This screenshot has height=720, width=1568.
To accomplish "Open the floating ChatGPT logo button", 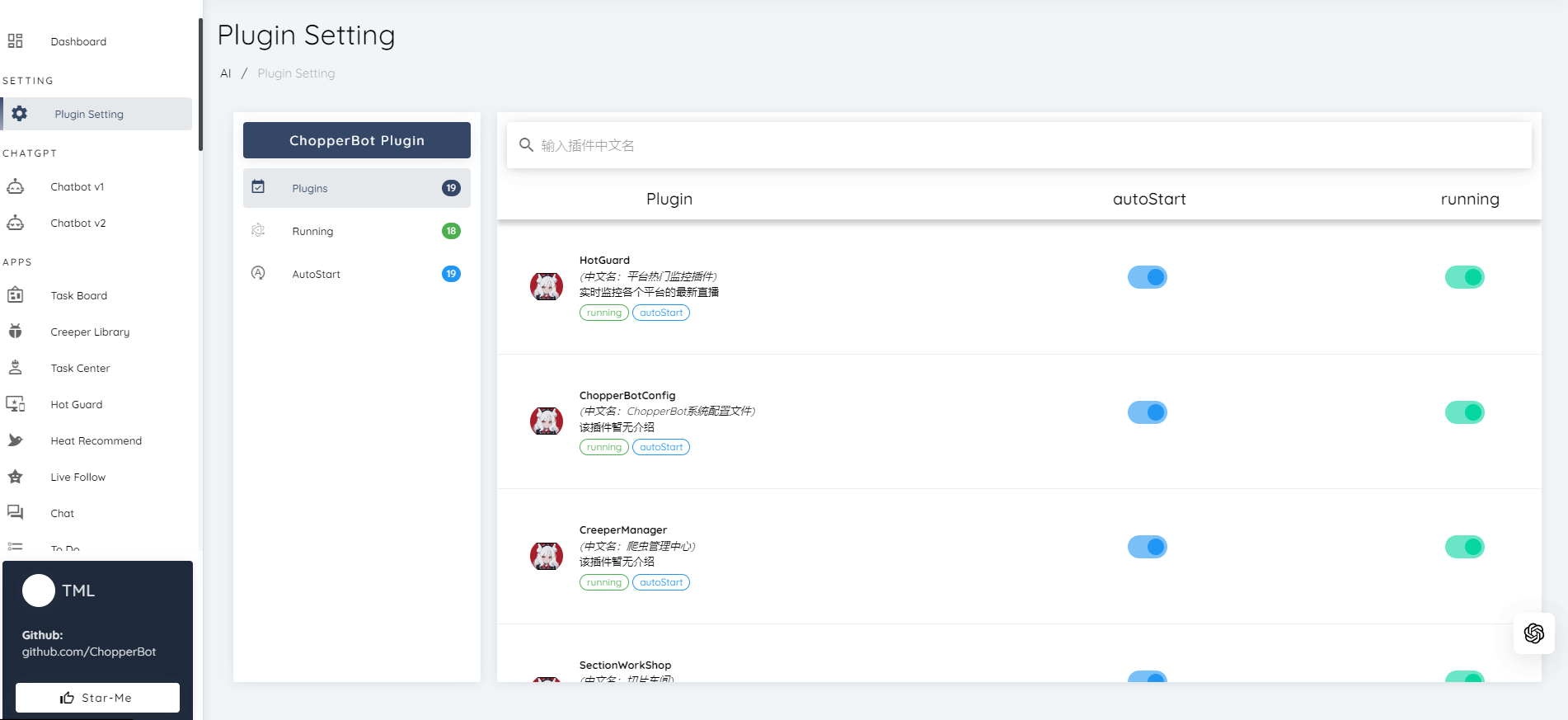I will (1533, 633).
